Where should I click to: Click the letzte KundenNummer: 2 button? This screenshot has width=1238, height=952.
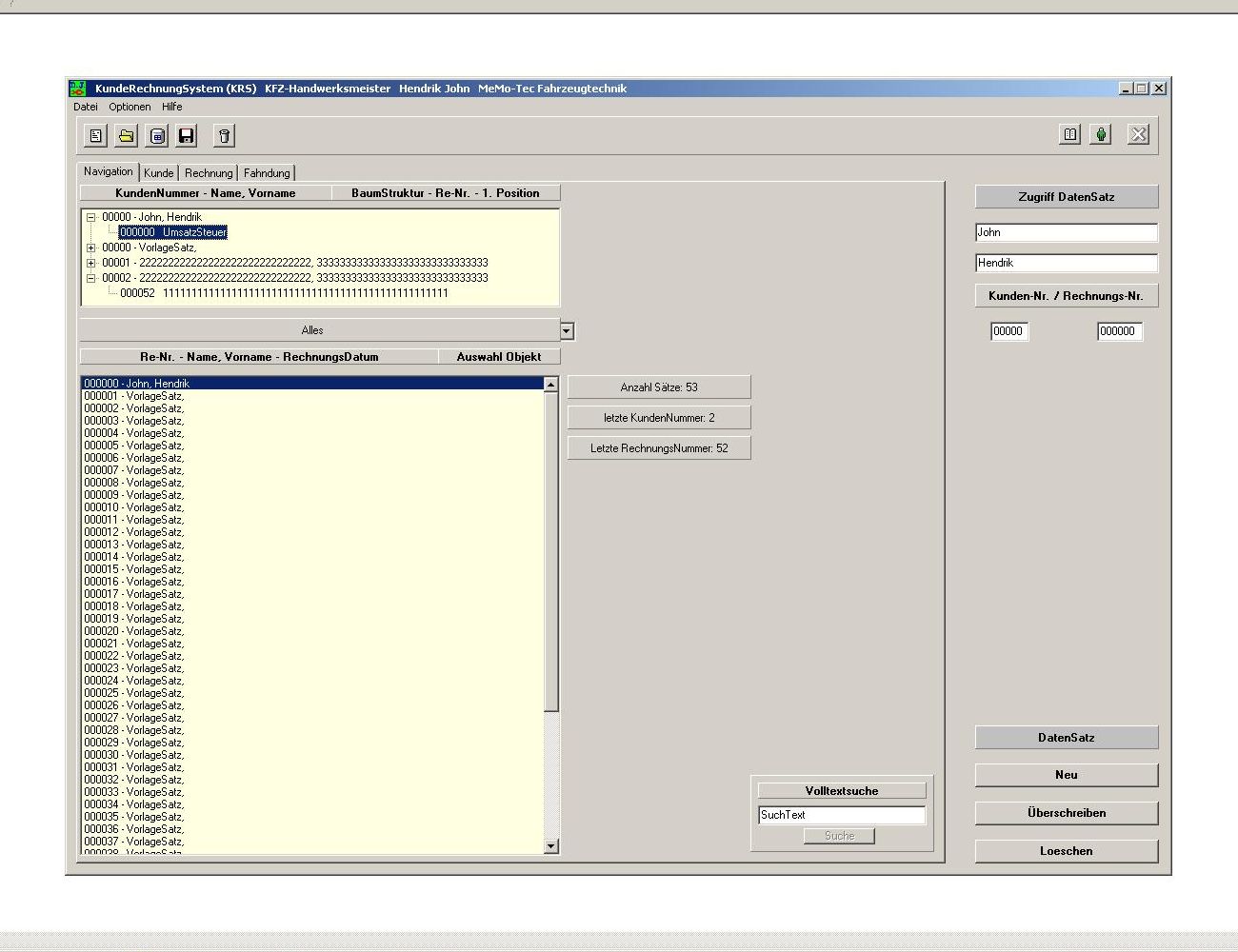coord(659,418)
